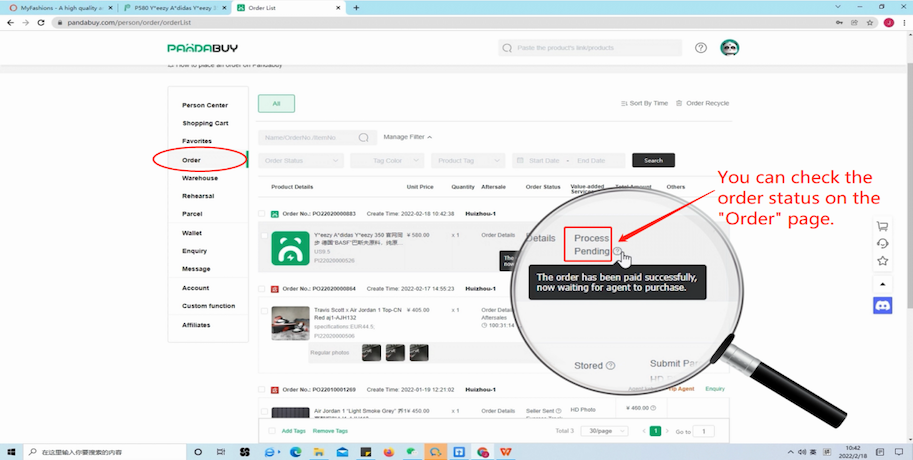Open the Travis Scott Air Jordan product thumbnail
Viewport: 913px width, 460px height.
click(290, 323)
